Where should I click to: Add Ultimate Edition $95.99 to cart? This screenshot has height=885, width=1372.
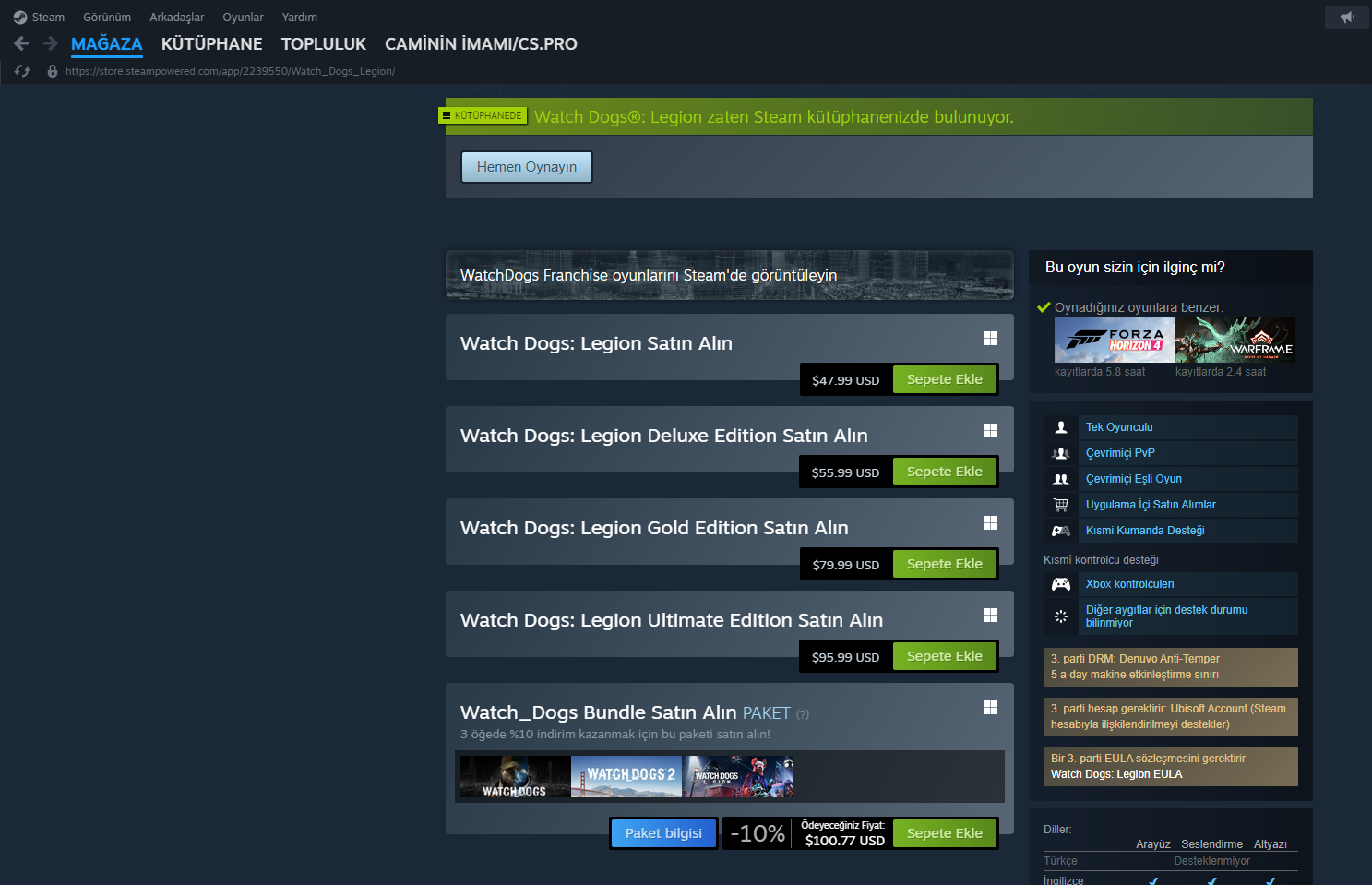(945, 656)
